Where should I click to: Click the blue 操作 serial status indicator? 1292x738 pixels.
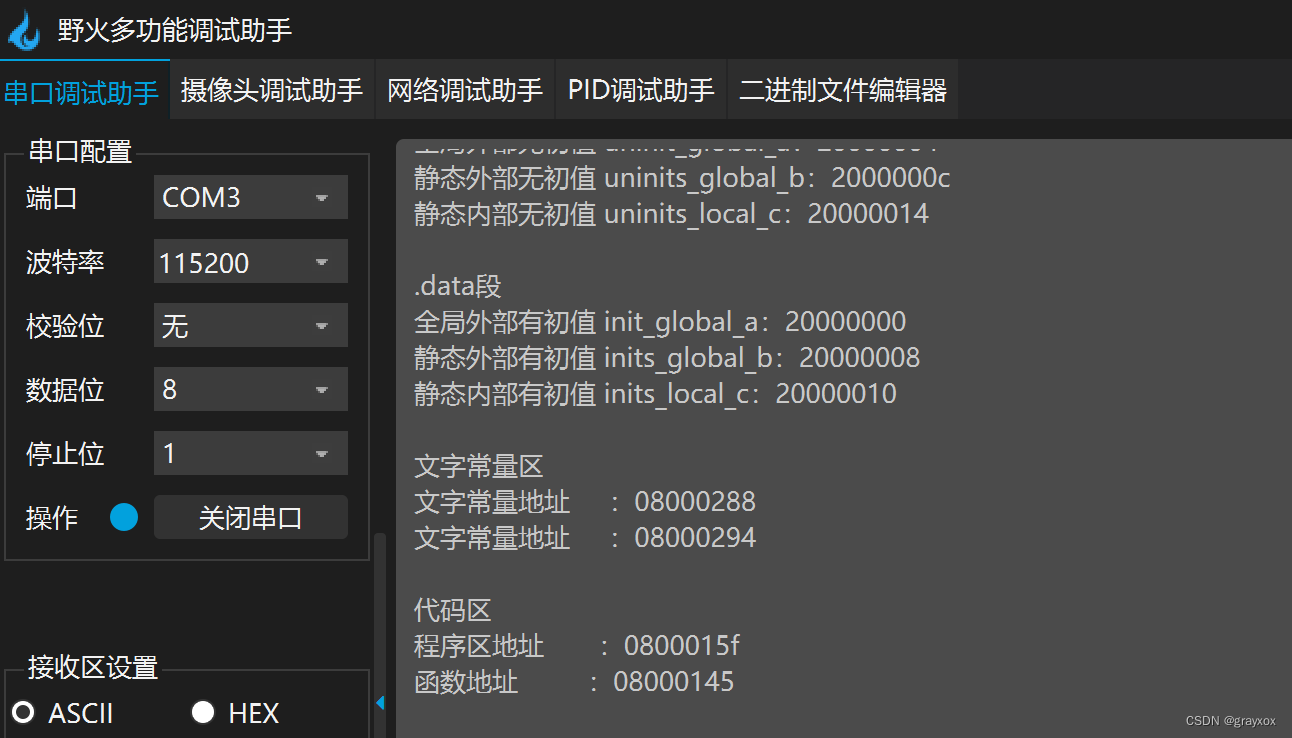pos(123,517)
